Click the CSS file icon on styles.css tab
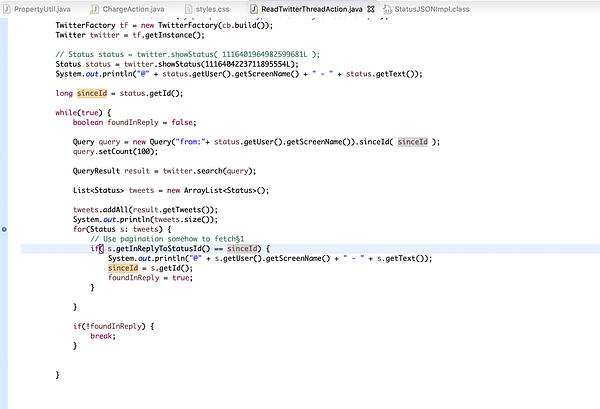 (x=188, y=9)
